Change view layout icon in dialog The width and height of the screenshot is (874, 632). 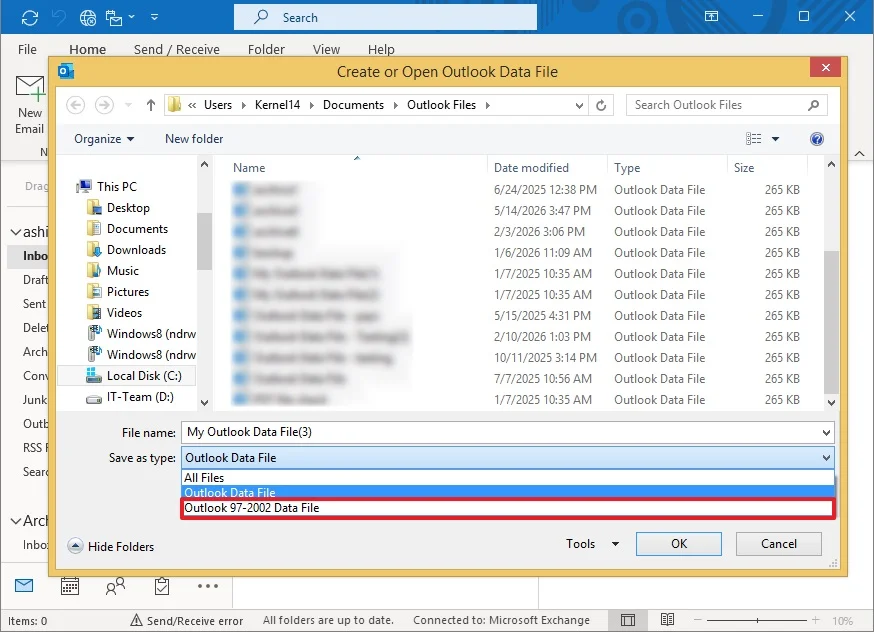coord(754,139)
